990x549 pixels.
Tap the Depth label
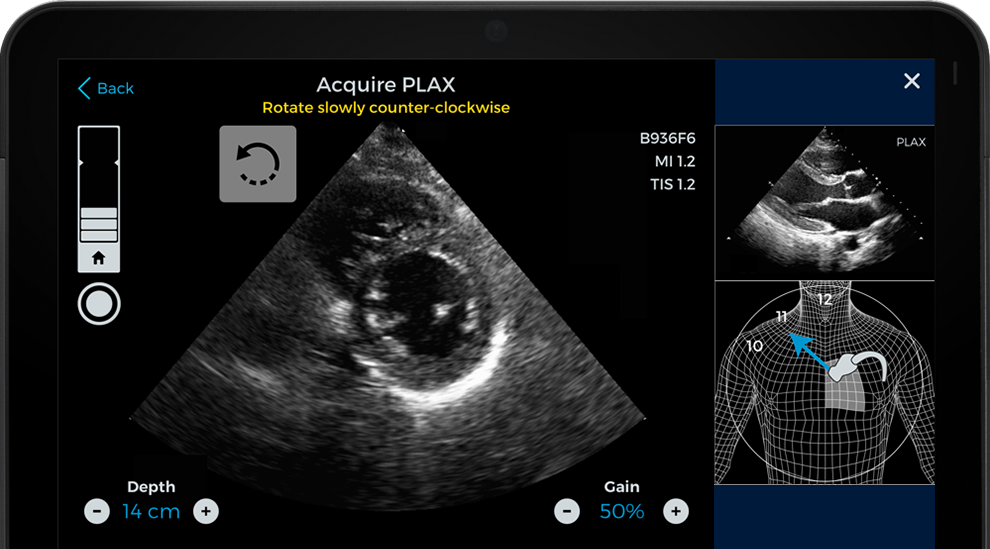(151, 487)
